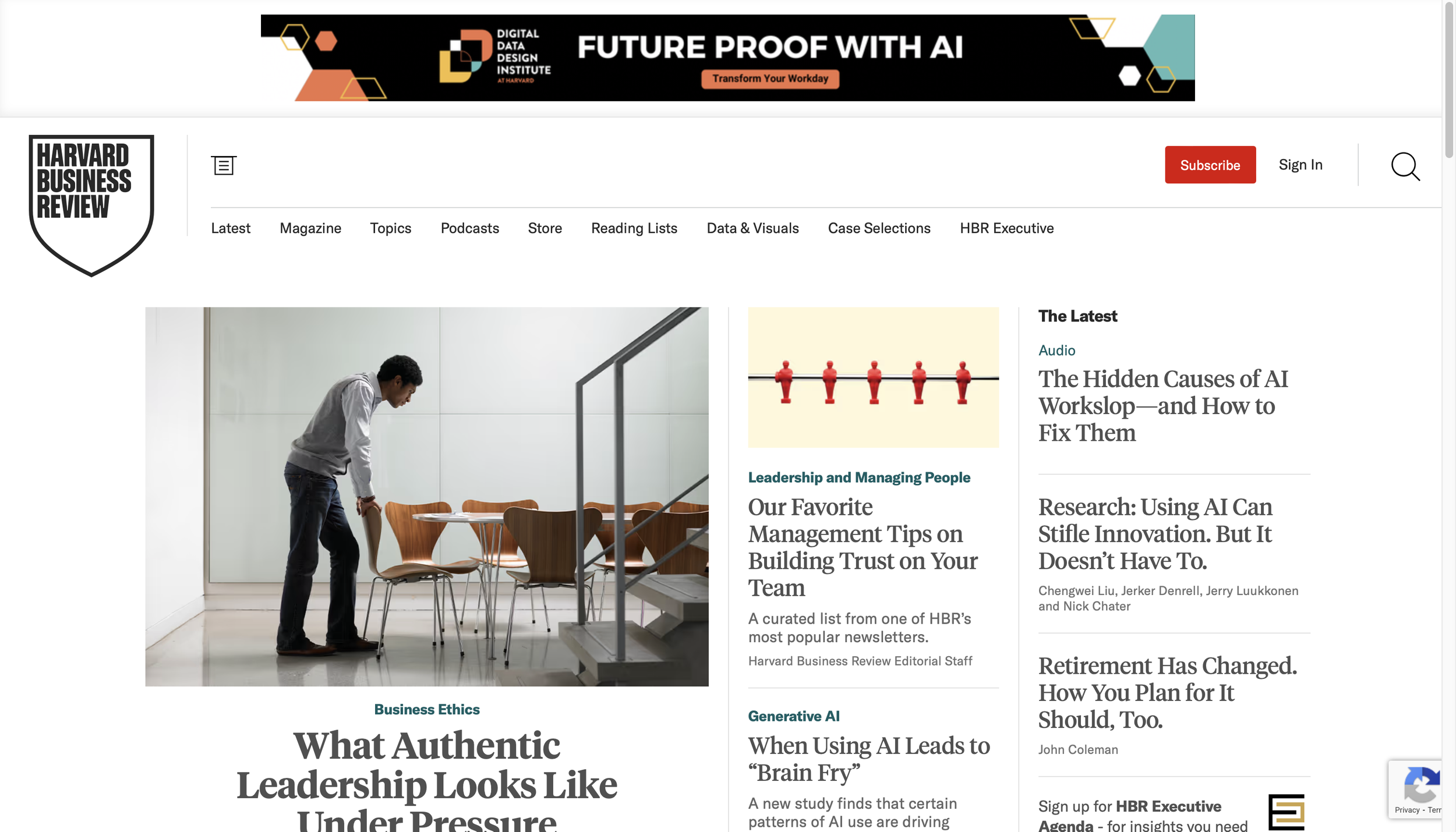Click the Subscribe button
Viewport: 1456px width, 832px height.
(1210, 165)
